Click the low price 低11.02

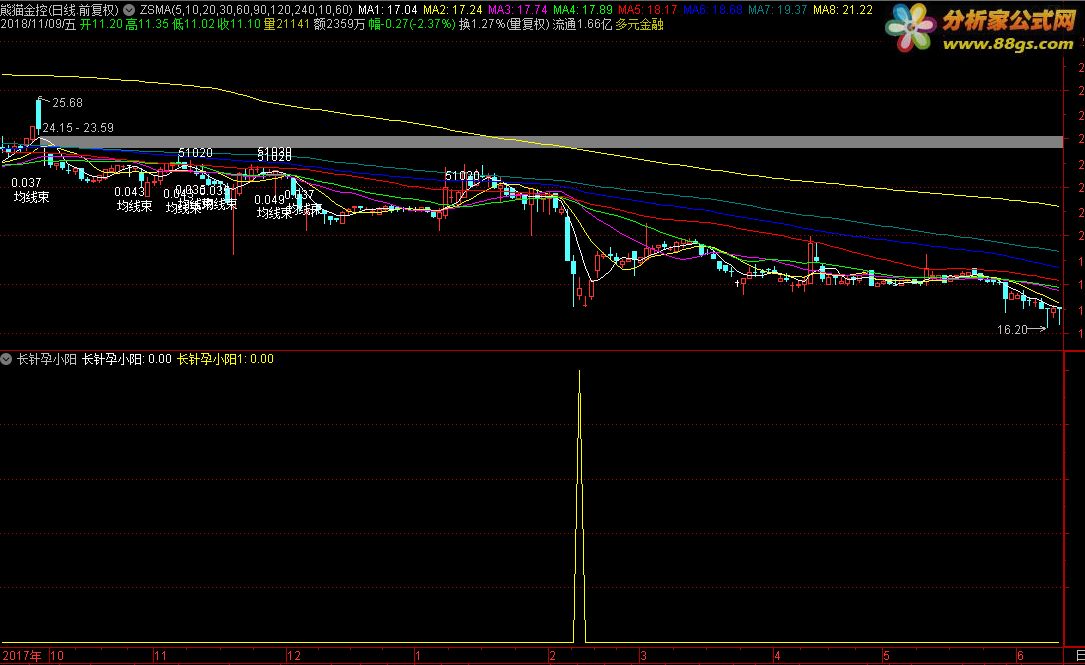pyautogui.click(x=193, y=24)
